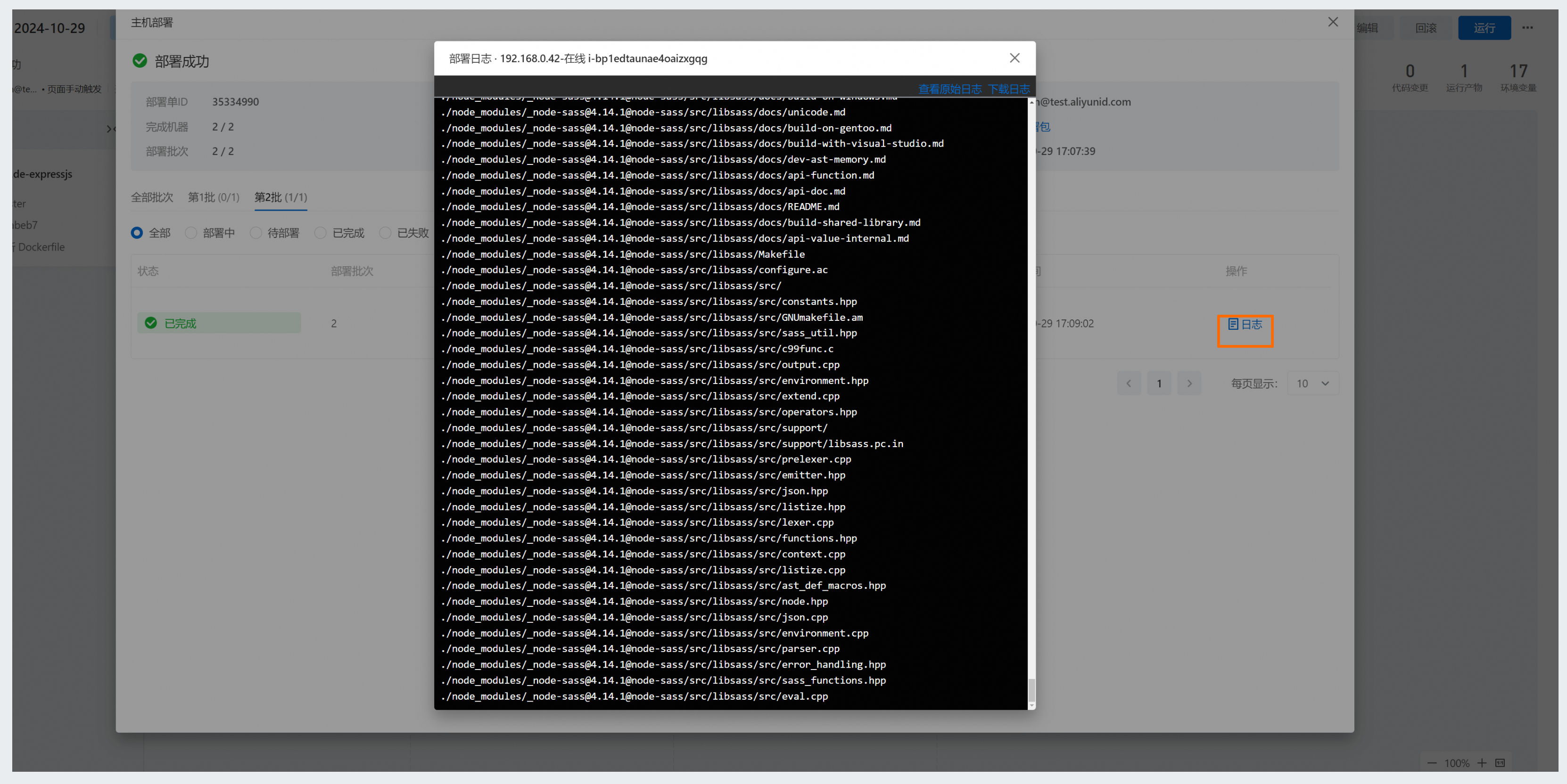1567x784 pixels.
Task: Click the 已完成 status check icon
Action: pyautogui.click(x=151, y=323)
